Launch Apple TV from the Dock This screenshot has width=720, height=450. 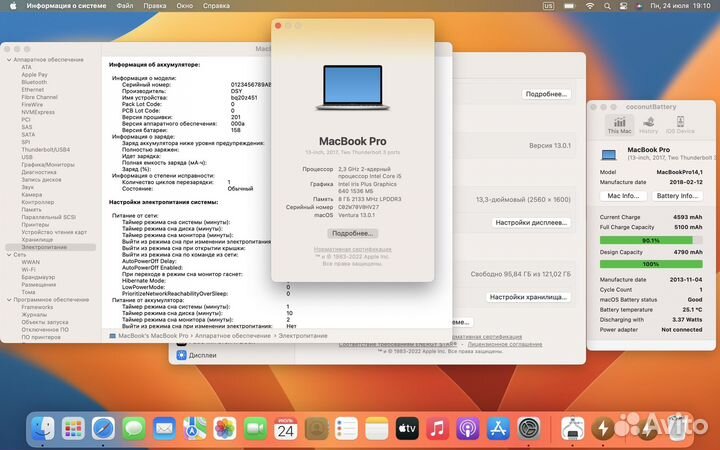pyautogui.click(x=407, y=428)
